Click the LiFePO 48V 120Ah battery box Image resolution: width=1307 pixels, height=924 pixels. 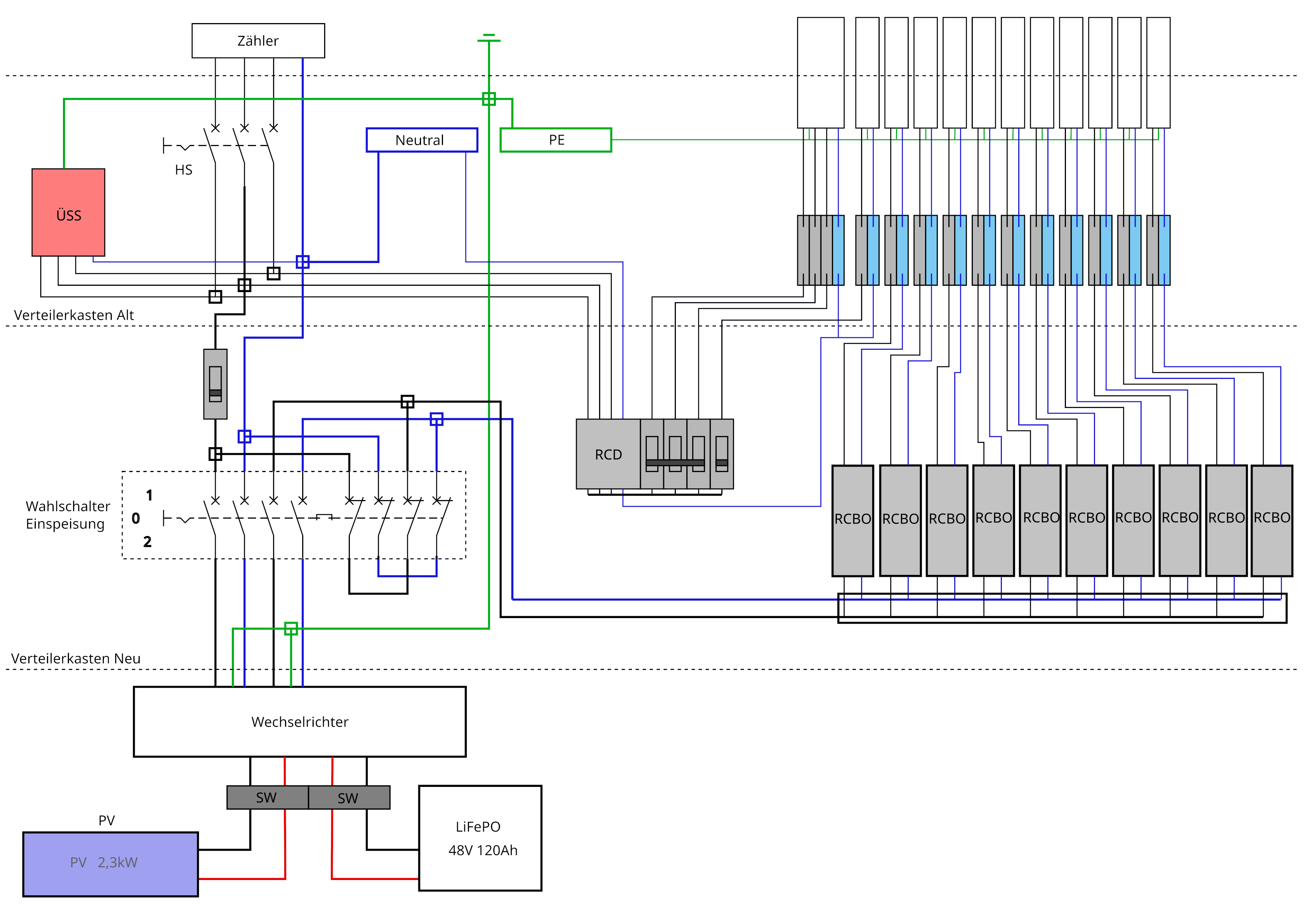coord(480,838)
